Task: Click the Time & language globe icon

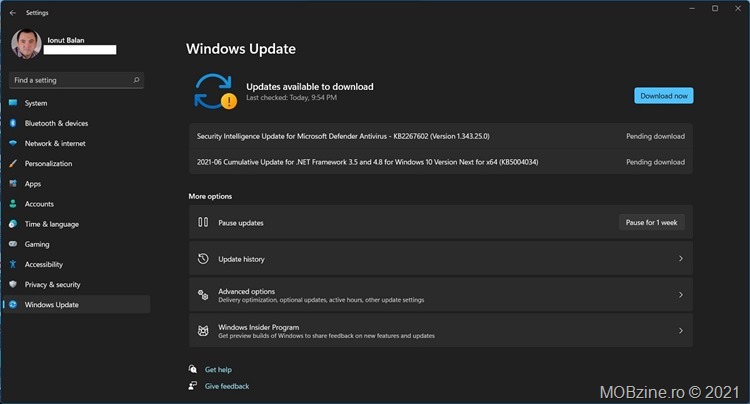Action: coord(13,224)
